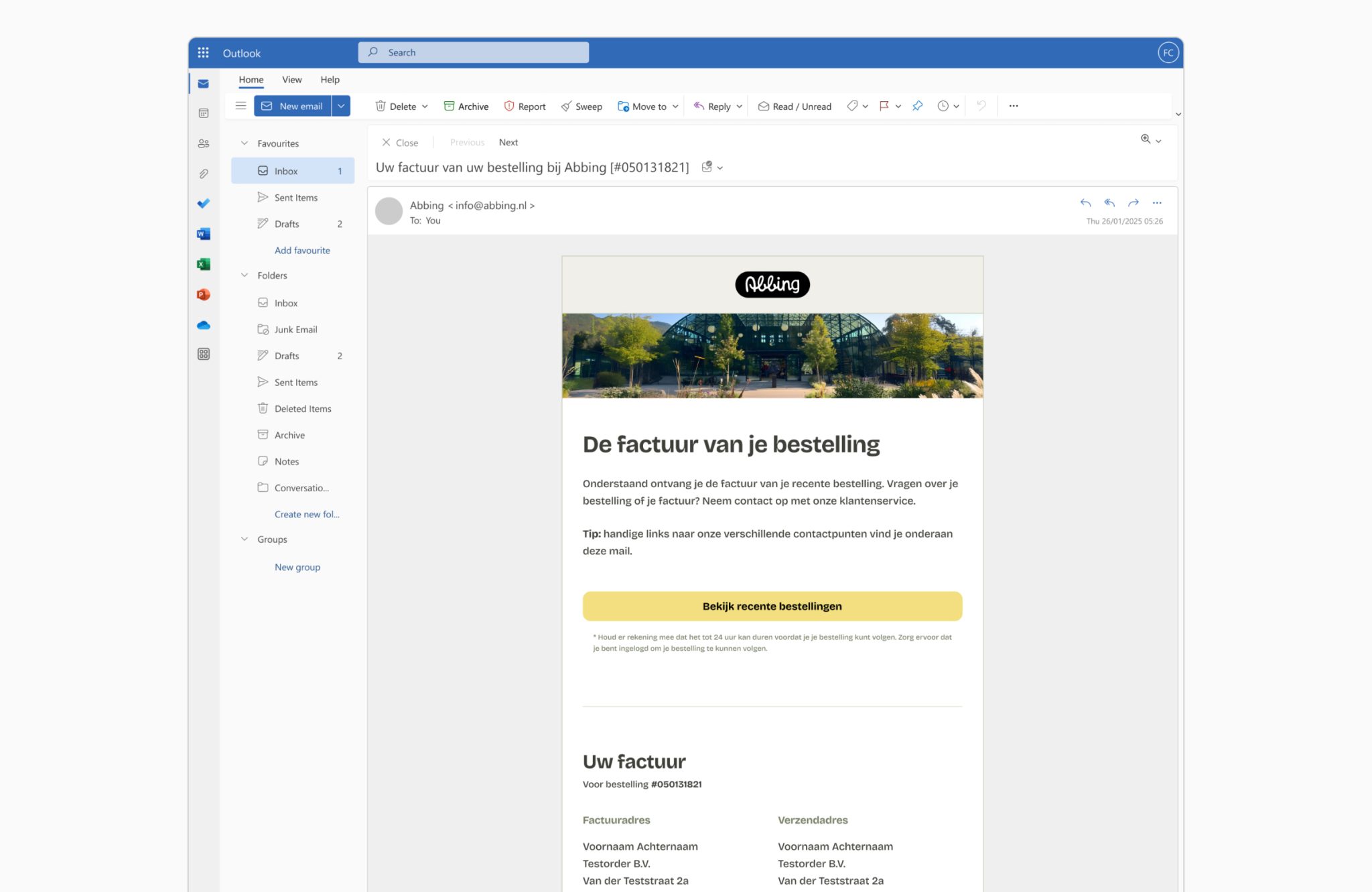The width and height of the screenshot is (1372, 892).
Task: Click the Bekijk recente bestellingen button
Action: click(772, 606)
